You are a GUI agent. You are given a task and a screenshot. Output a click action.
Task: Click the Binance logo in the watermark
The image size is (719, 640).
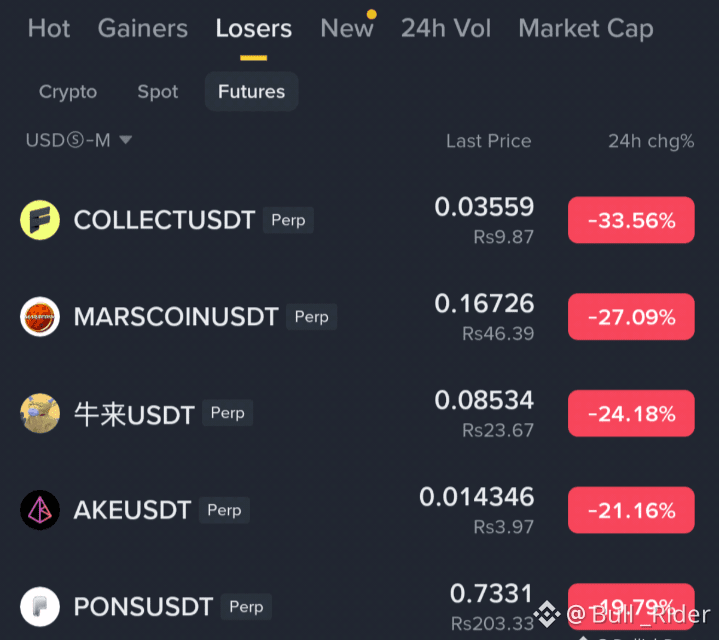coord(547,614)
